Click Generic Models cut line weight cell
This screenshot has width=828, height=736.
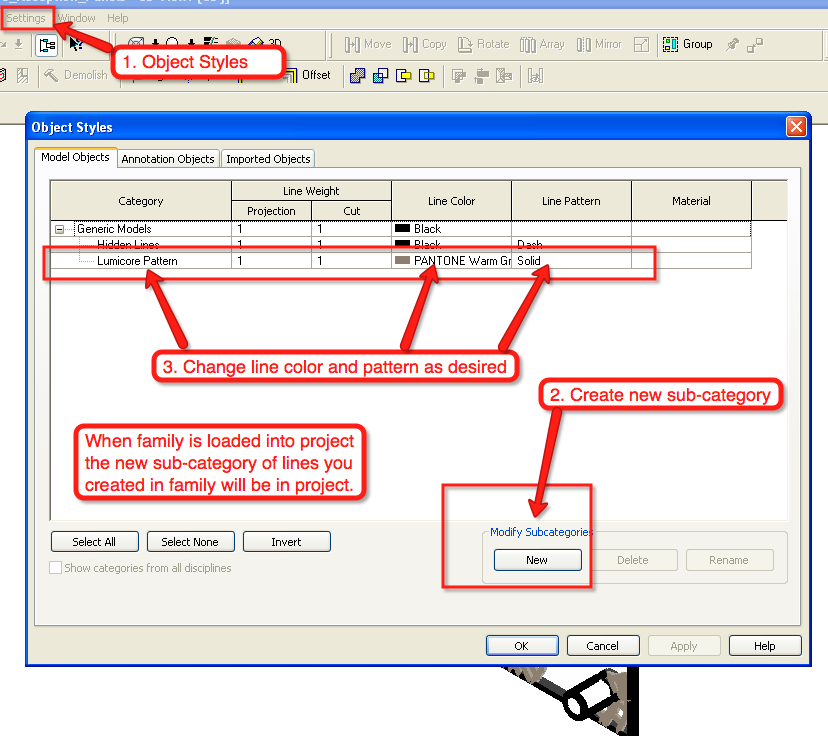pyautogui.click(x=352, y=229)
